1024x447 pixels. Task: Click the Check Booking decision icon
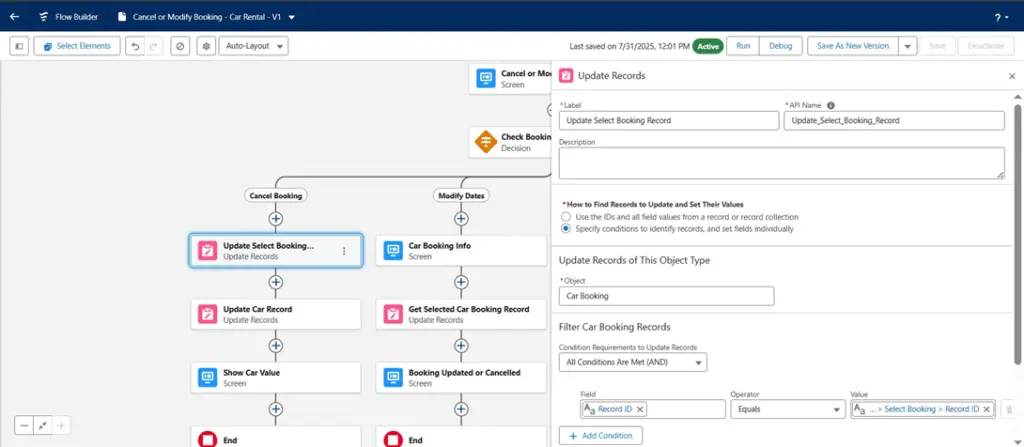pos(485,142)
